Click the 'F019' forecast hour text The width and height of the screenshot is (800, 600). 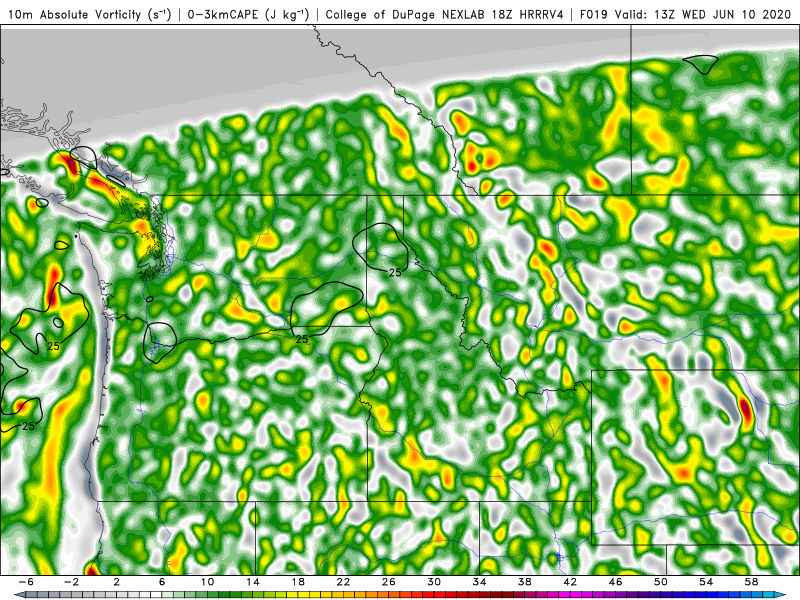pyautogui.click(x=593, y=14)
